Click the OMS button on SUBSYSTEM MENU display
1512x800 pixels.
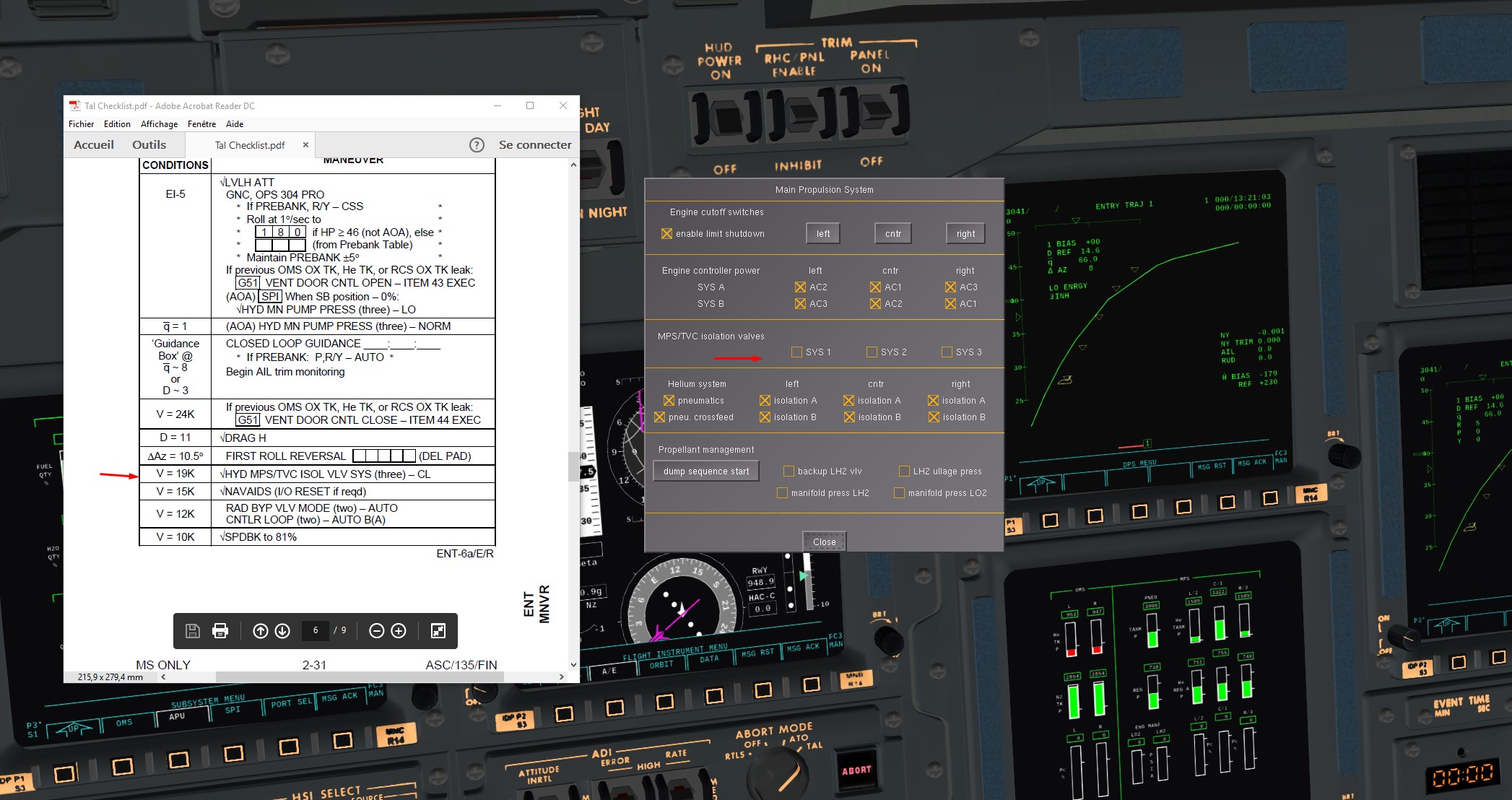(x=124, y=723)
